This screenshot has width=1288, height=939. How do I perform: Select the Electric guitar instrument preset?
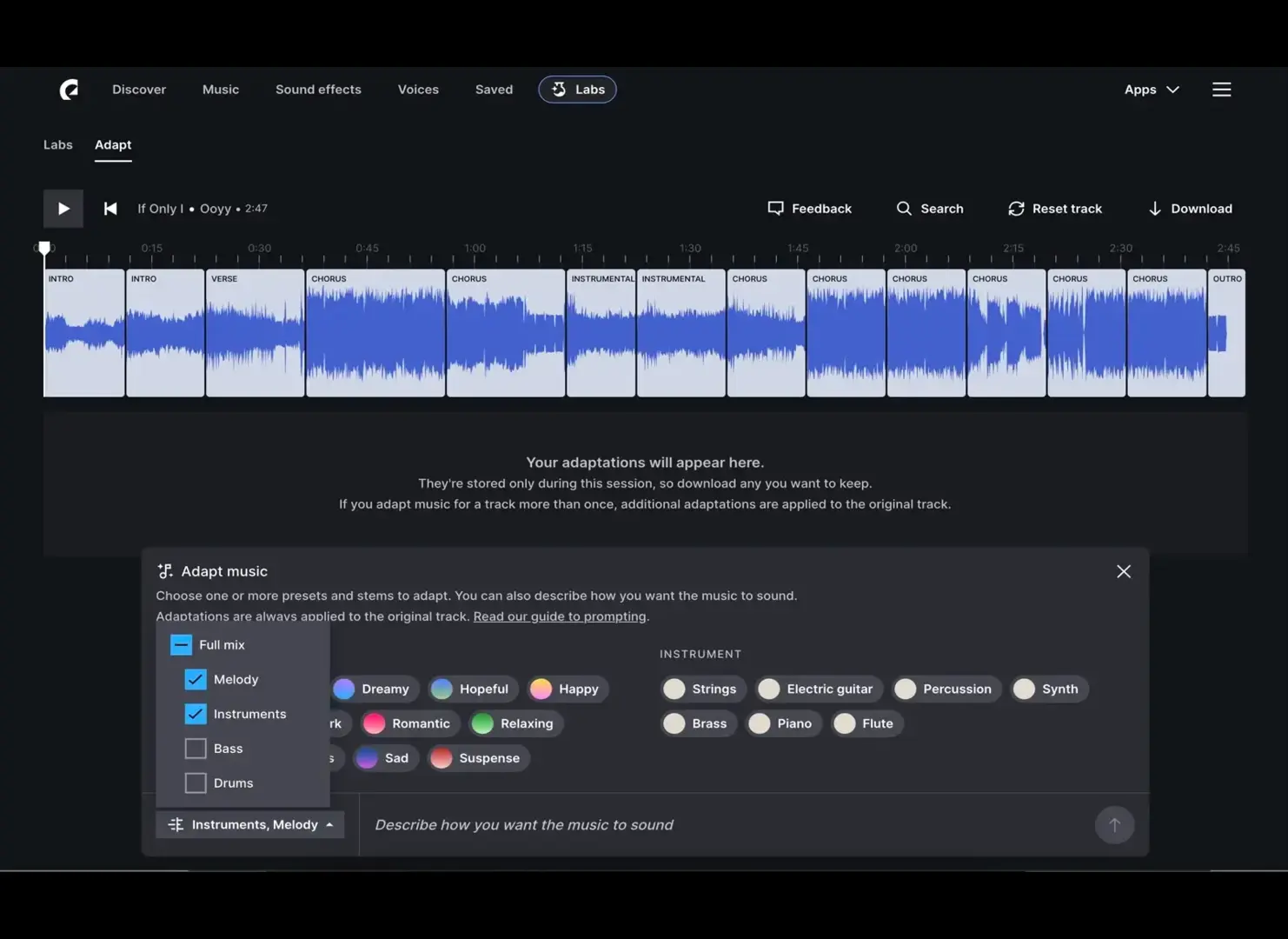click(x=817, y=689)
